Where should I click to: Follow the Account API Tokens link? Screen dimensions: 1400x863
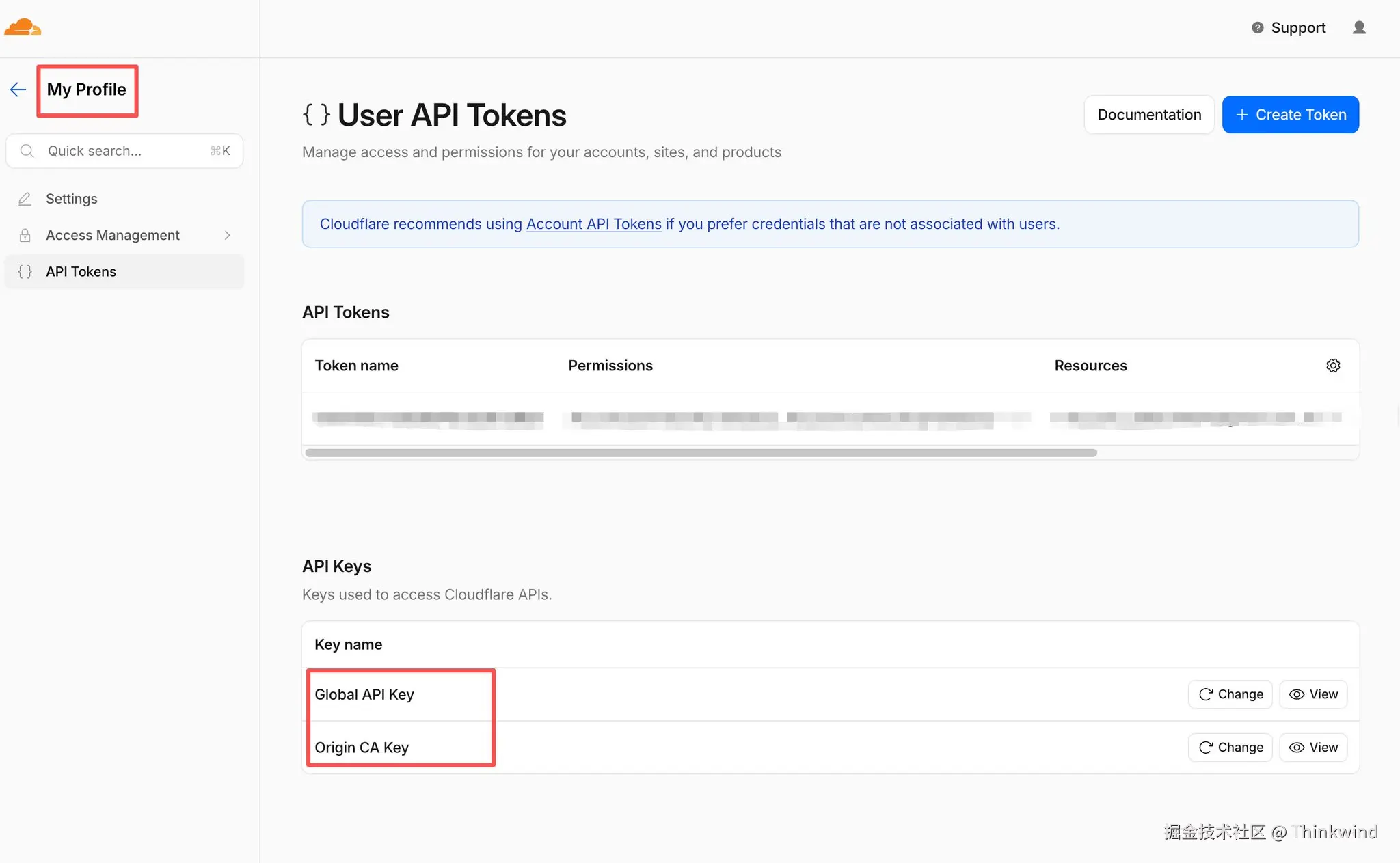click(x=594, y=224)
